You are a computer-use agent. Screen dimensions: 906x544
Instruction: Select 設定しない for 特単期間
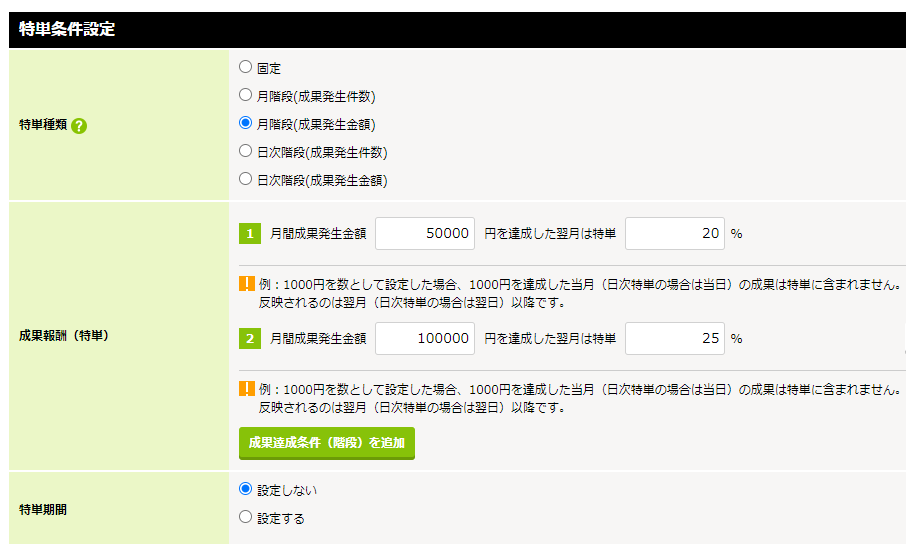click(246, 490)
